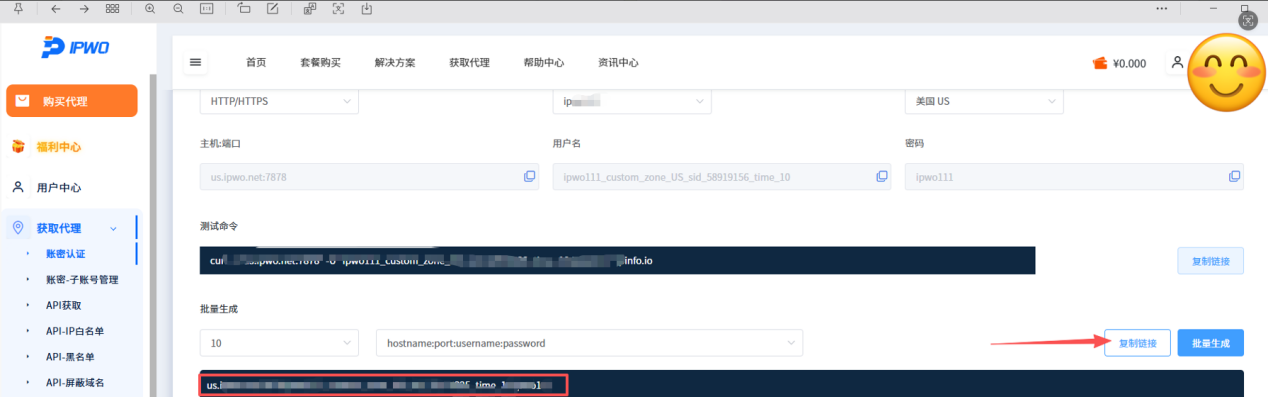Copy the password ipwo111 with copy icon

[x=1234, y=176]
